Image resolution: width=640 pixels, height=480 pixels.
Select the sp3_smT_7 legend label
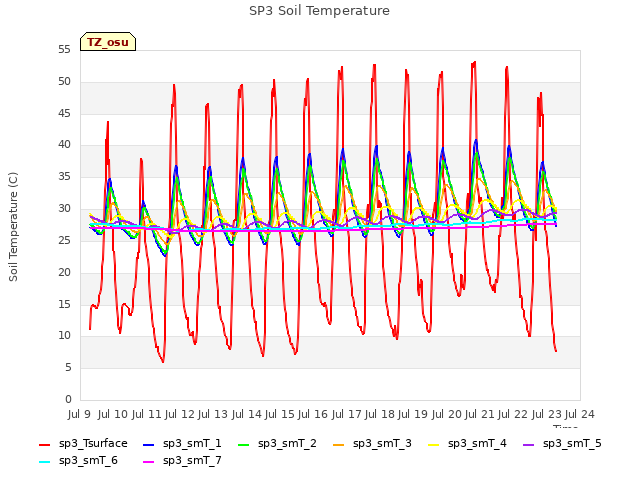pos(192,461)
